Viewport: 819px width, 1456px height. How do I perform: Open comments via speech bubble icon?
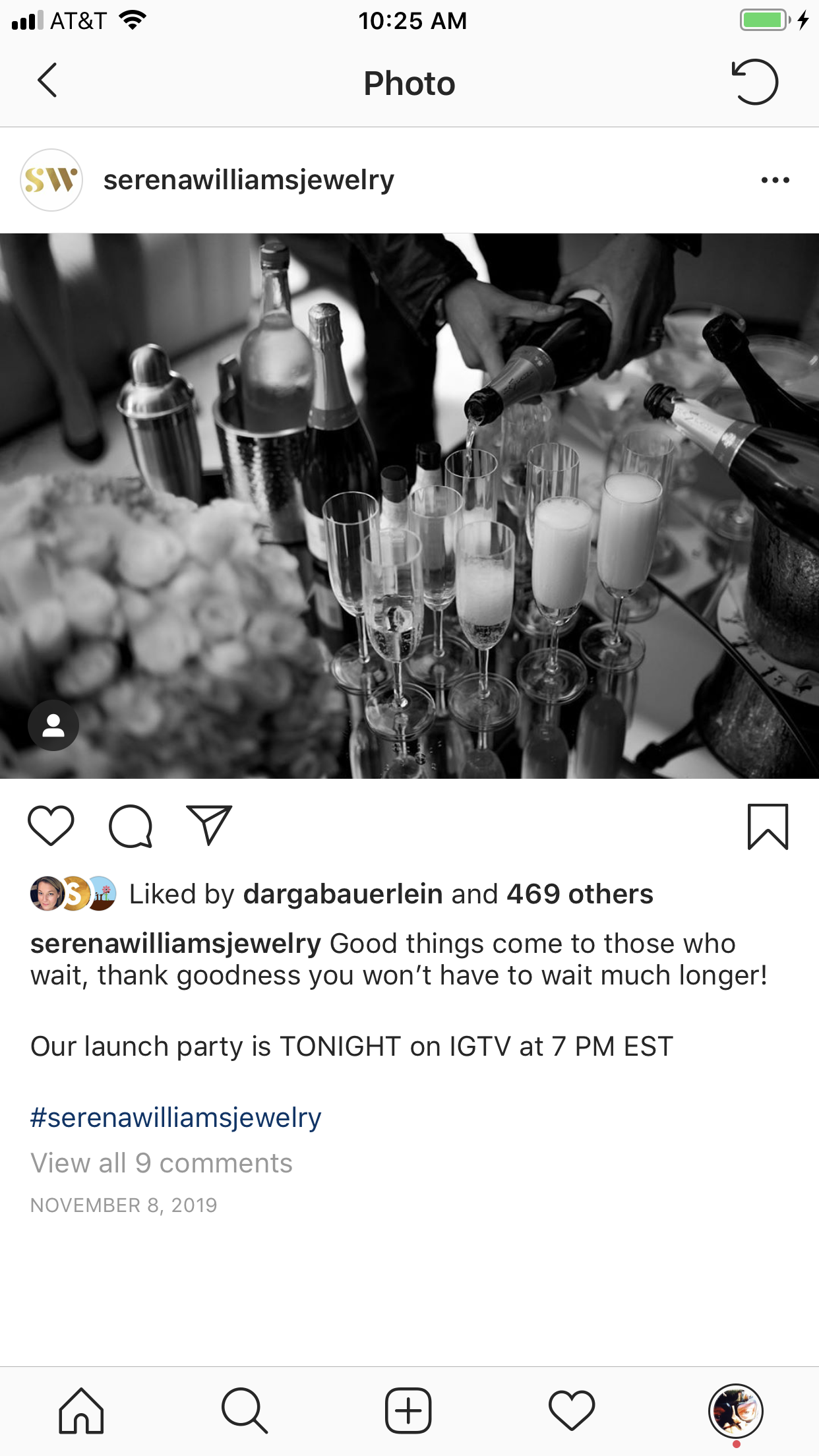click(131, 826)
